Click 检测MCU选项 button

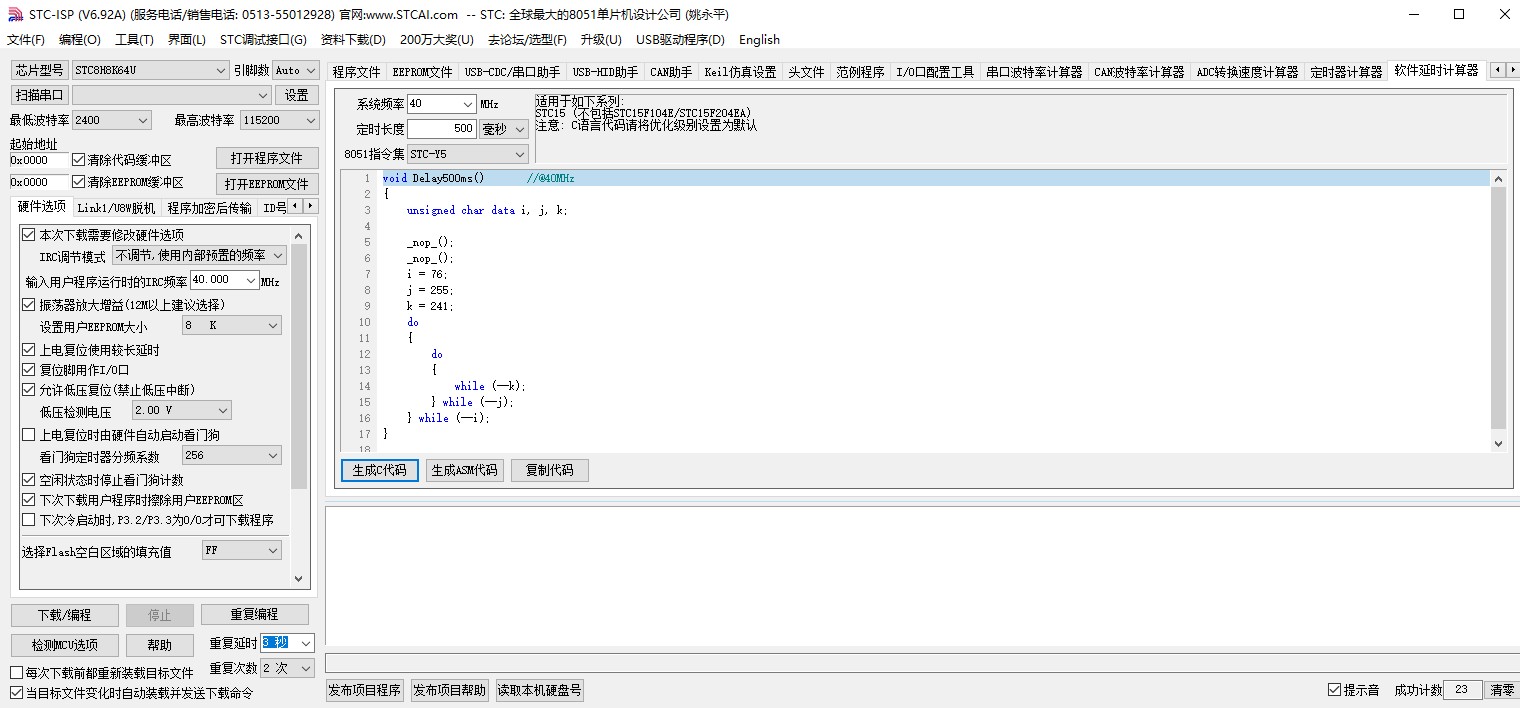(x=65, y=645)
